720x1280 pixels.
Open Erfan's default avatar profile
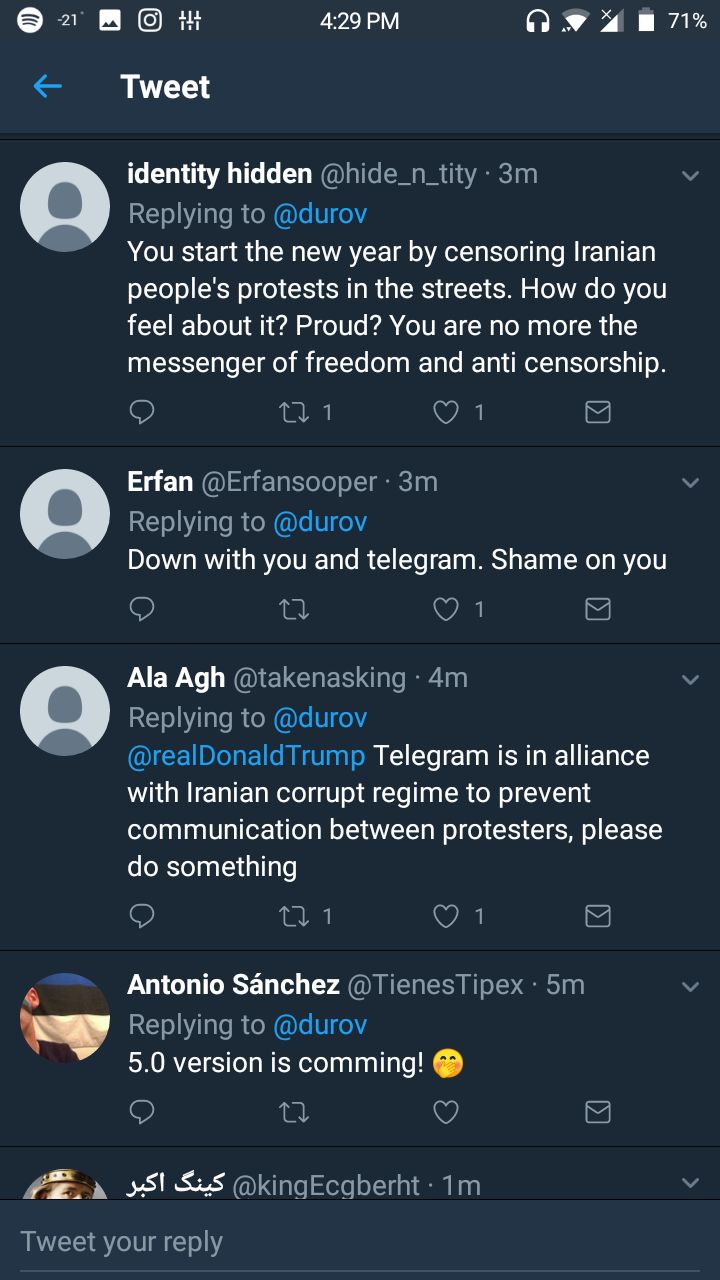coord(65,514)
